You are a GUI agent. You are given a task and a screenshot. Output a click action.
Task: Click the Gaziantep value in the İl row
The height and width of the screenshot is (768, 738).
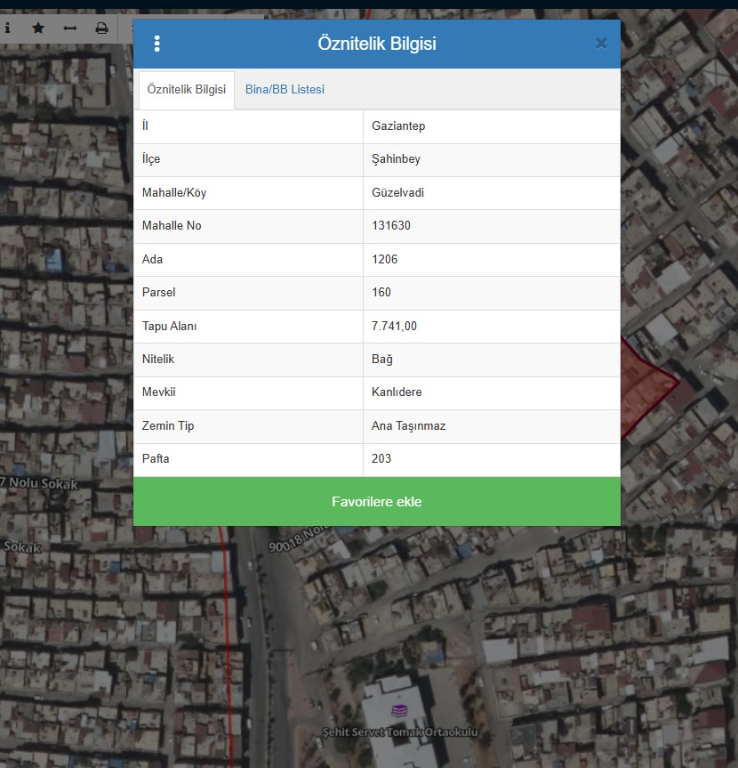click(398, 126)
